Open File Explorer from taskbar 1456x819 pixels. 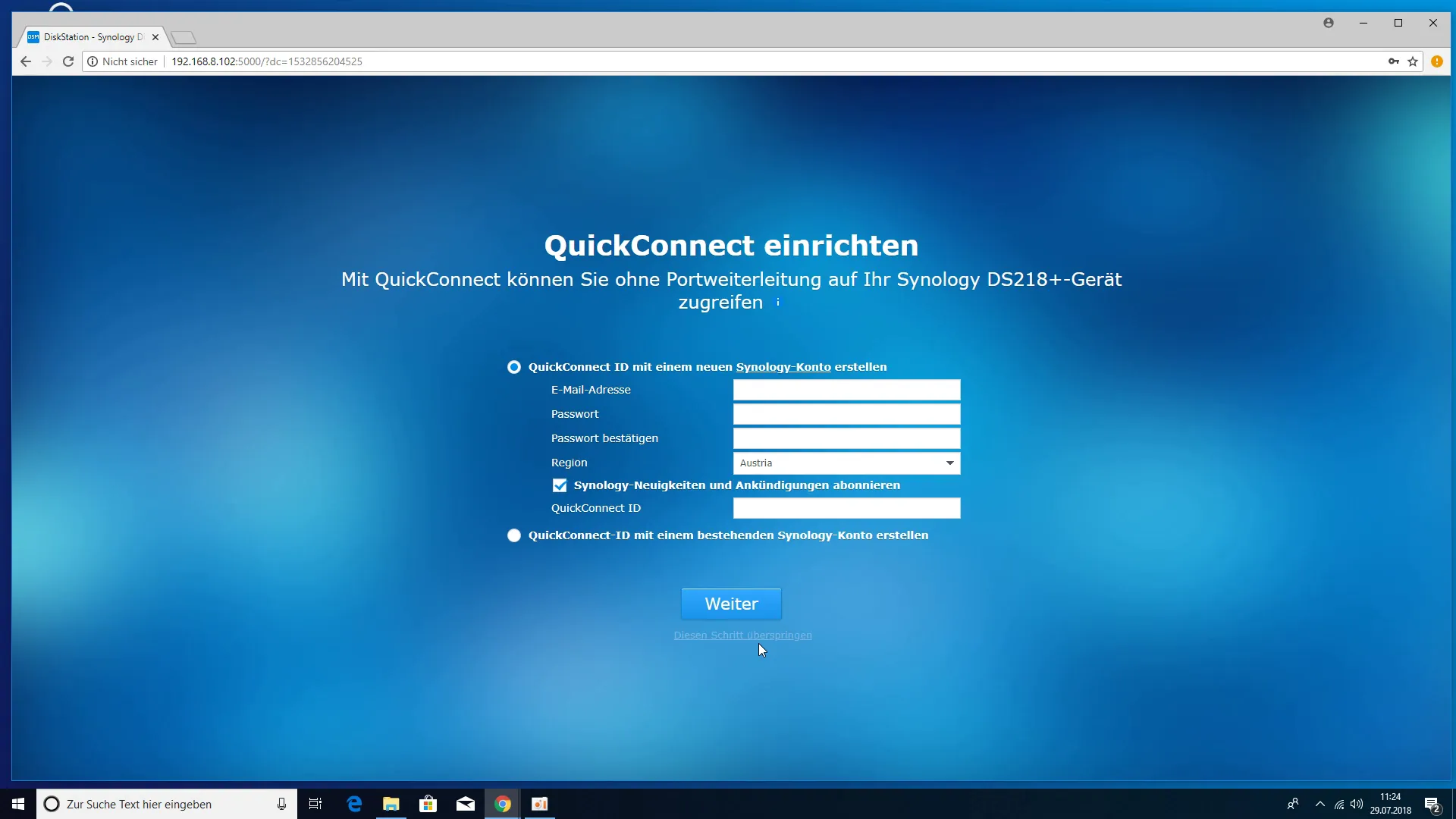pos(391,804)
